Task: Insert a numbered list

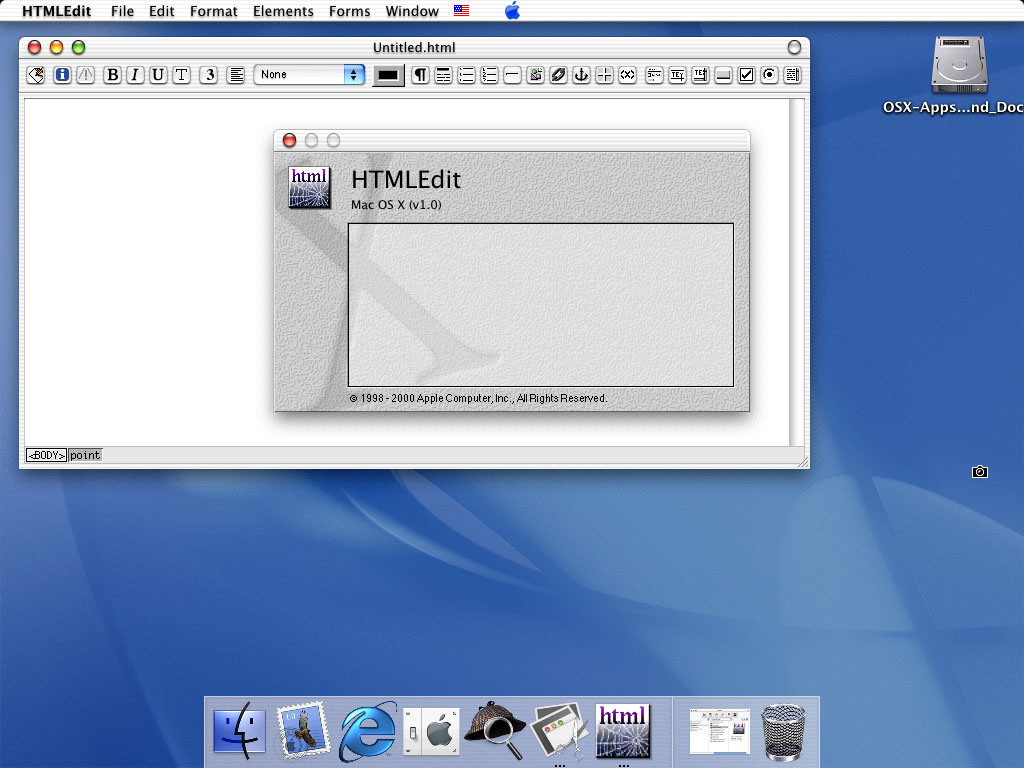Action: click(489, 75)
